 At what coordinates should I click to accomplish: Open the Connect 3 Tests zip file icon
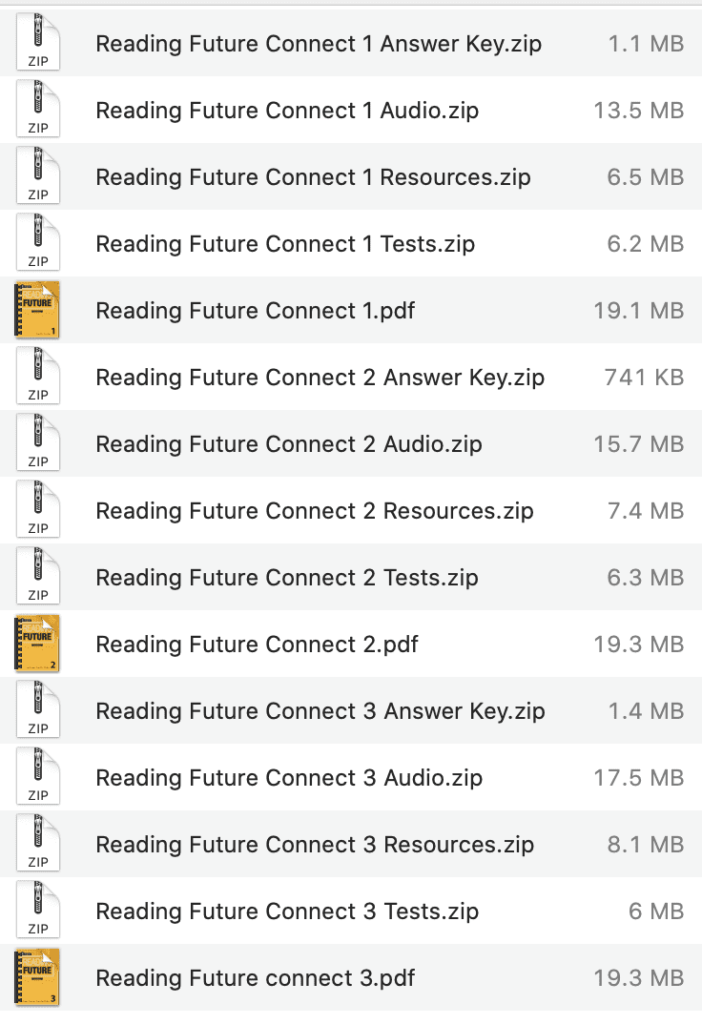click(x=37, y=911)
